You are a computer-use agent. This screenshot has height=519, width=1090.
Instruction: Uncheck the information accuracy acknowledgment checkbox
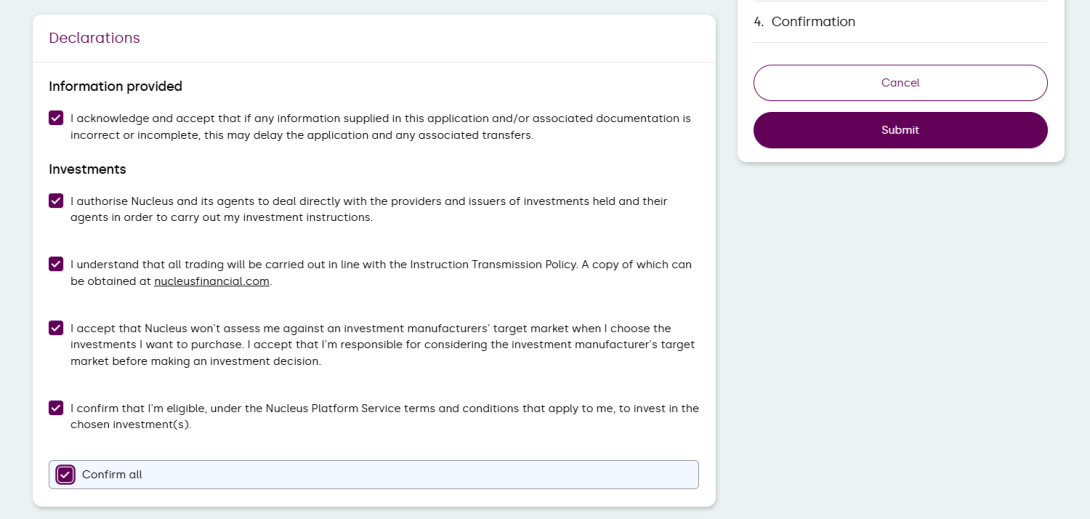pos(56,118)
